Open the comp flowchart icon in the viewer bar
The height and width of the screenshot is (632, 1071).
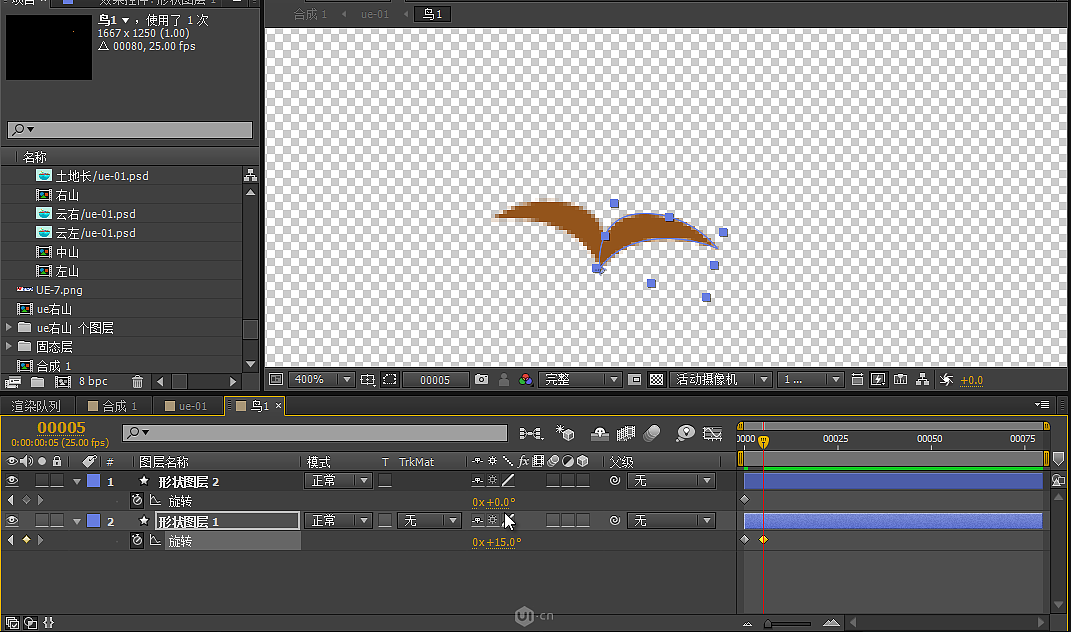922,380
